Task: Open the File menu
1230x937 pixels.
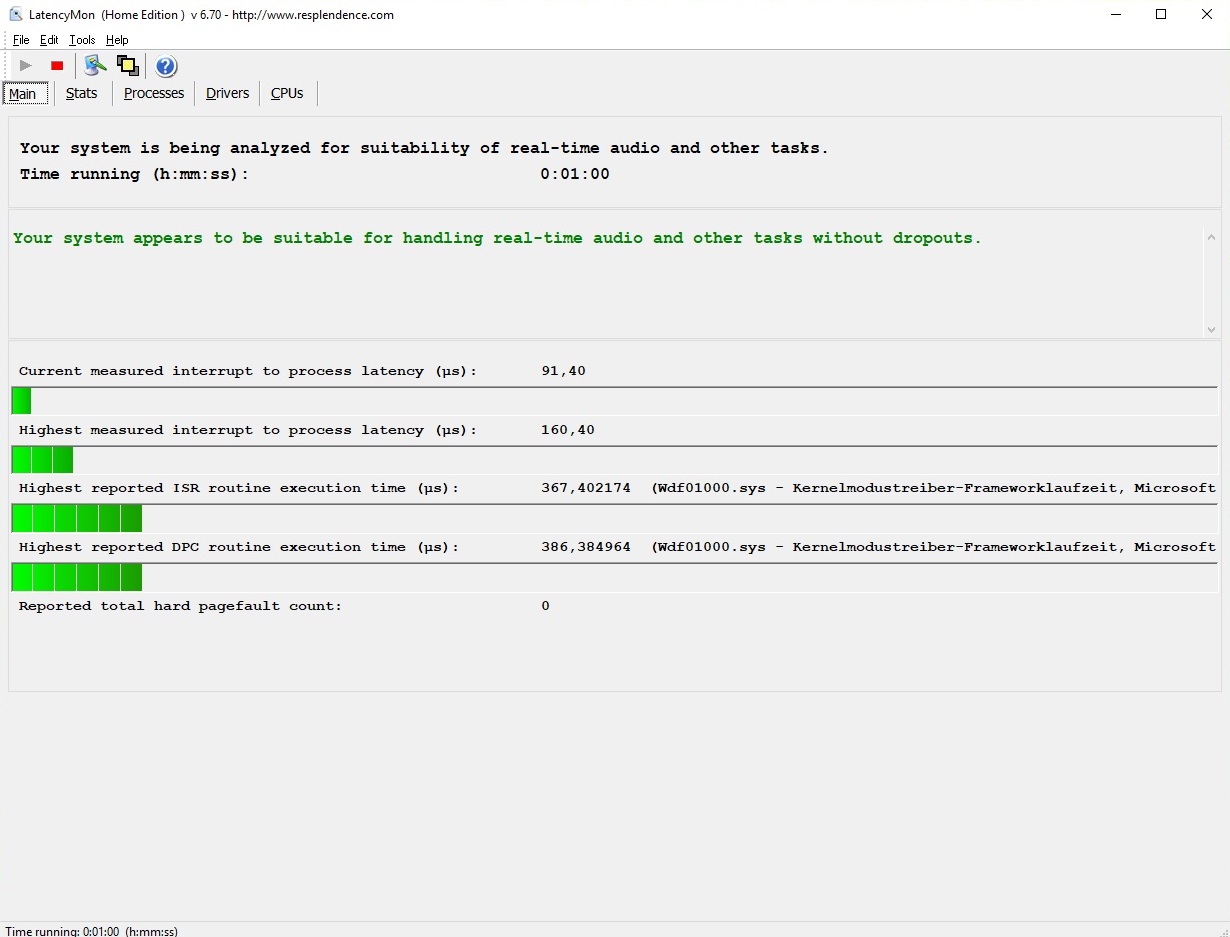Action: pyautogui.click(x=21, y=40)
